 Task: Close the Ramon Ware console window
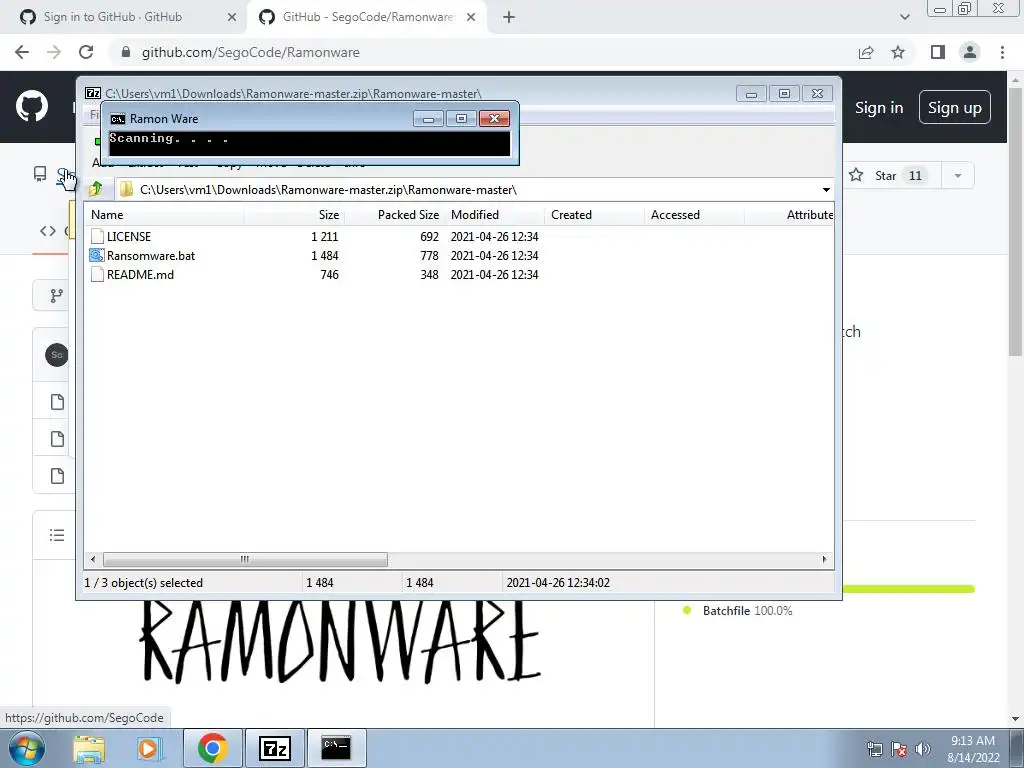pyautogui.click(x=494, y=118)
